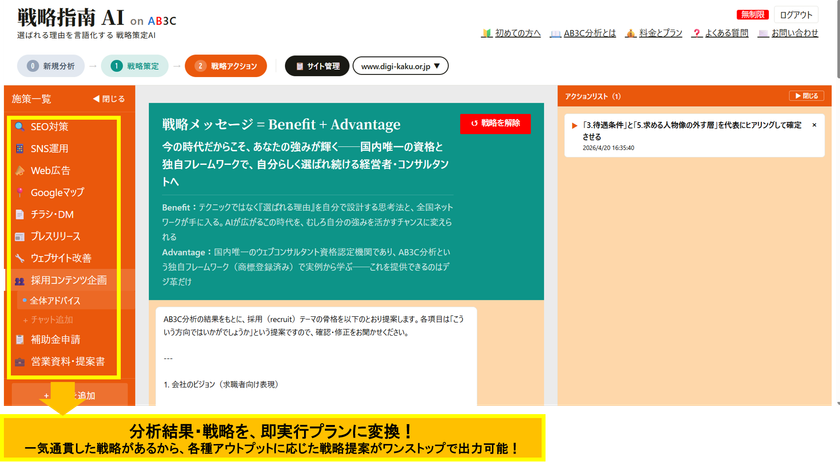840x463 pixels.
Task: Click the 営業資料・提案書 briefcase icon
Action: pos(20,362)
